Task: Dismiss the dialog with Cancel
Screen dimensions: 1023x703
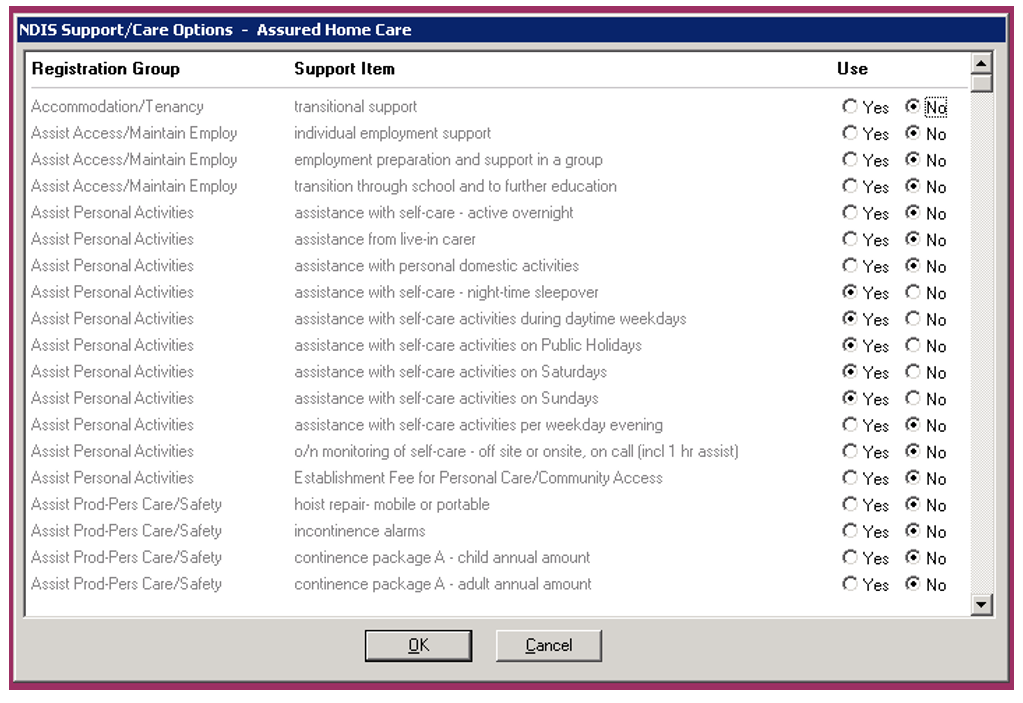Action: tap(549, 646)
